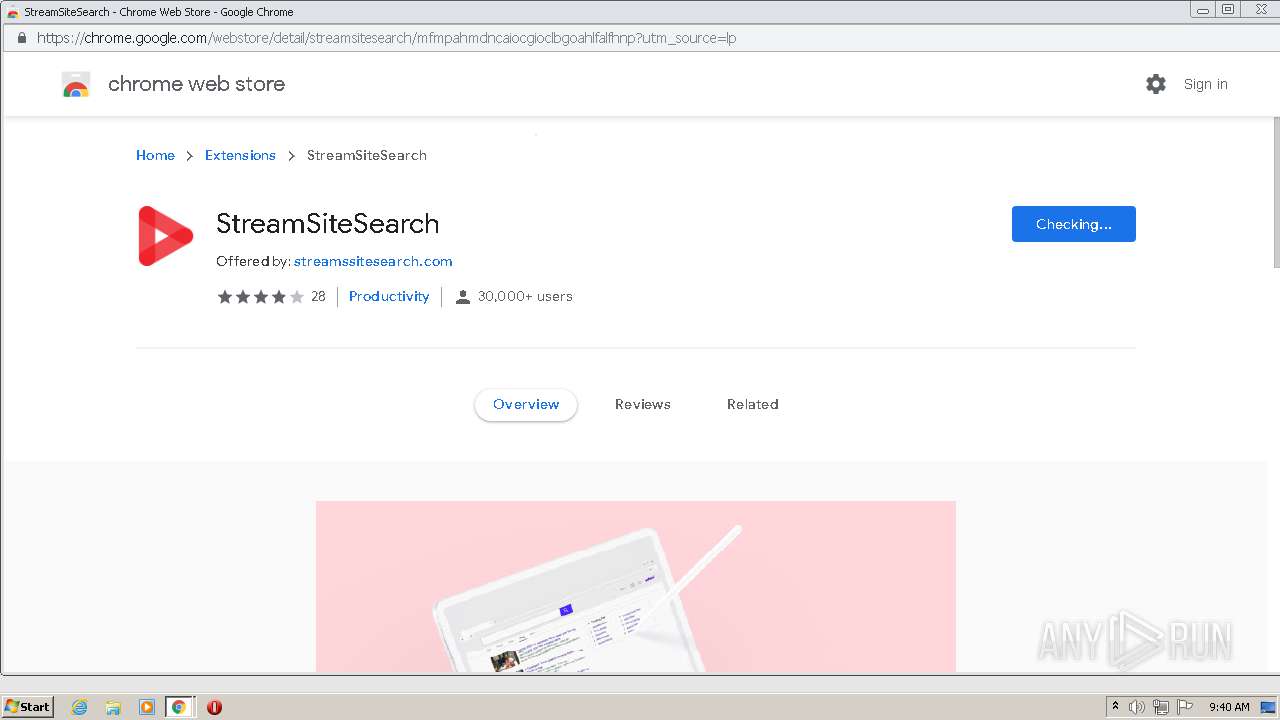
Task: Open Internet Explorer from the taskbar
Action: point(80,707)
